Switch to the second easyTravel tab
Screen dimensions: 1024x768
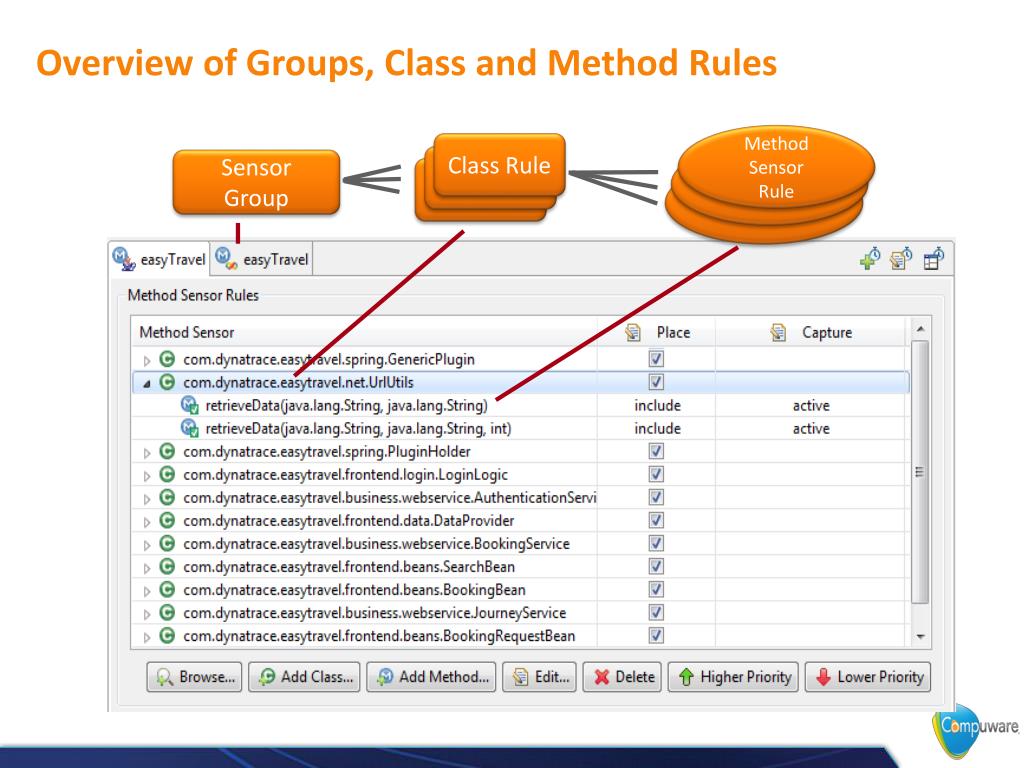(262, 259)
